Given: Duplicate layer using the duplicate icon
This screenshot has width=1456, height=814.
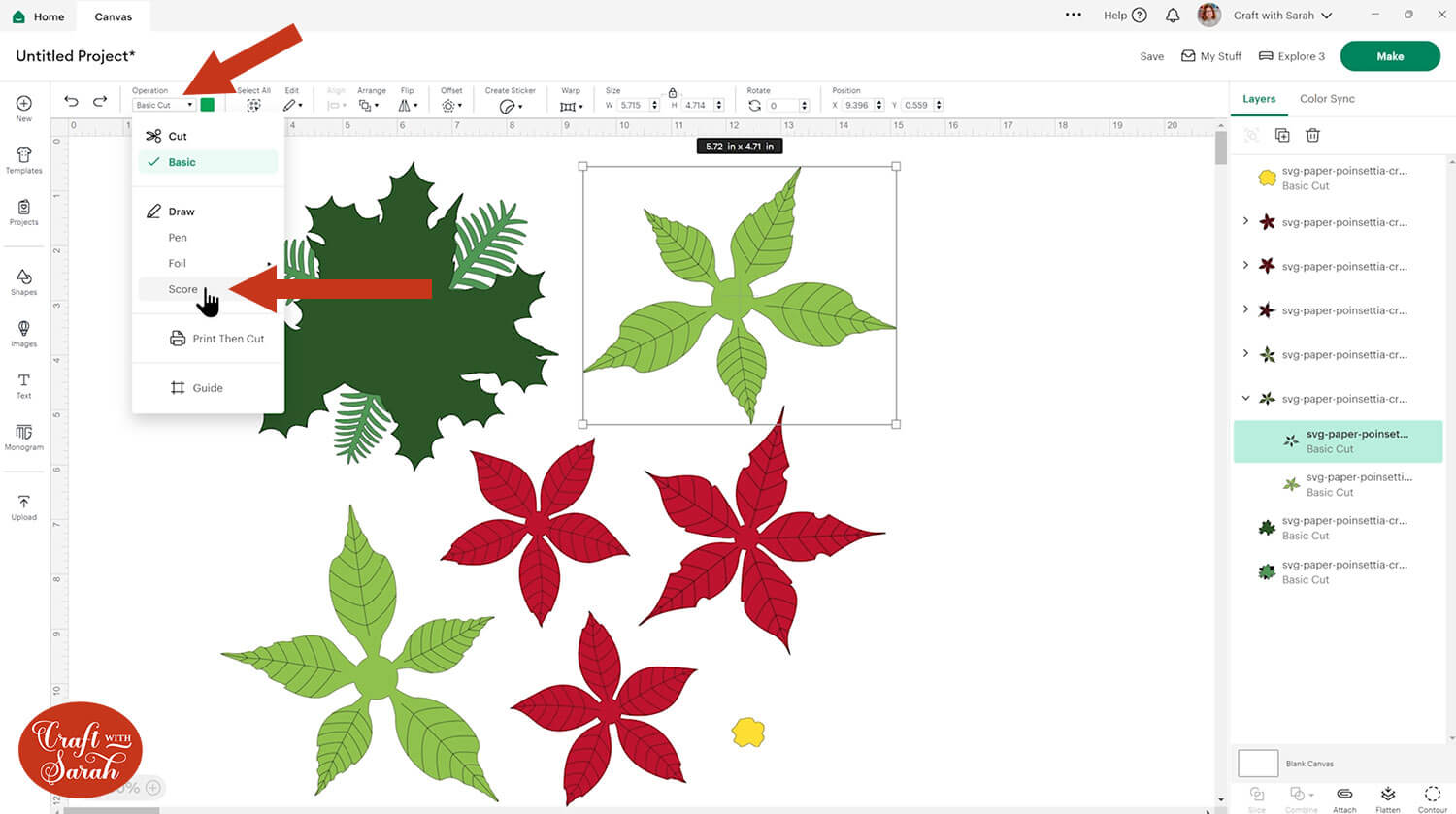Looking at the screenshot, I should pos(1282,136).
